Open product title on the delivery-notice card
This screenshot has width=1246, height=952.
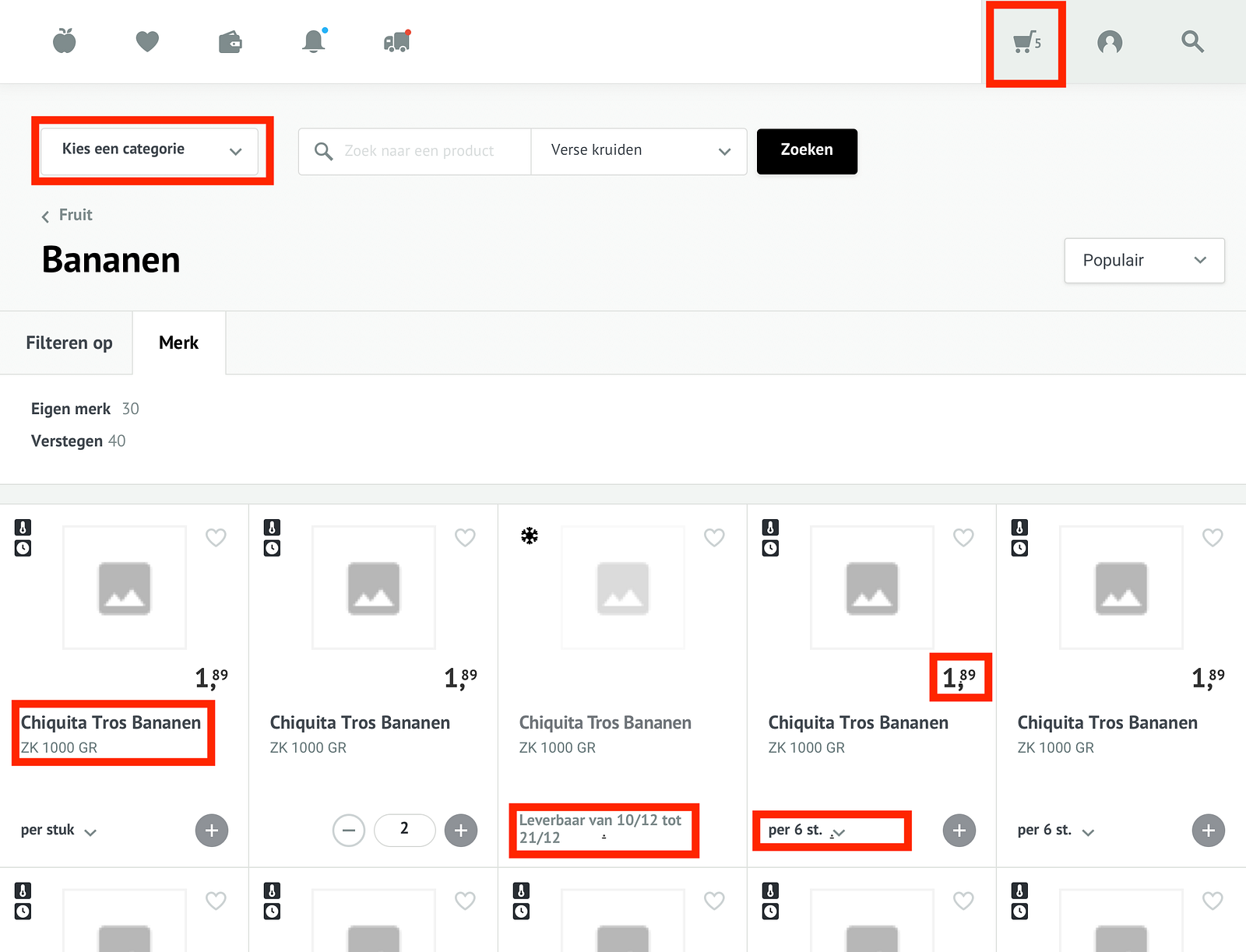pos(605,723)
